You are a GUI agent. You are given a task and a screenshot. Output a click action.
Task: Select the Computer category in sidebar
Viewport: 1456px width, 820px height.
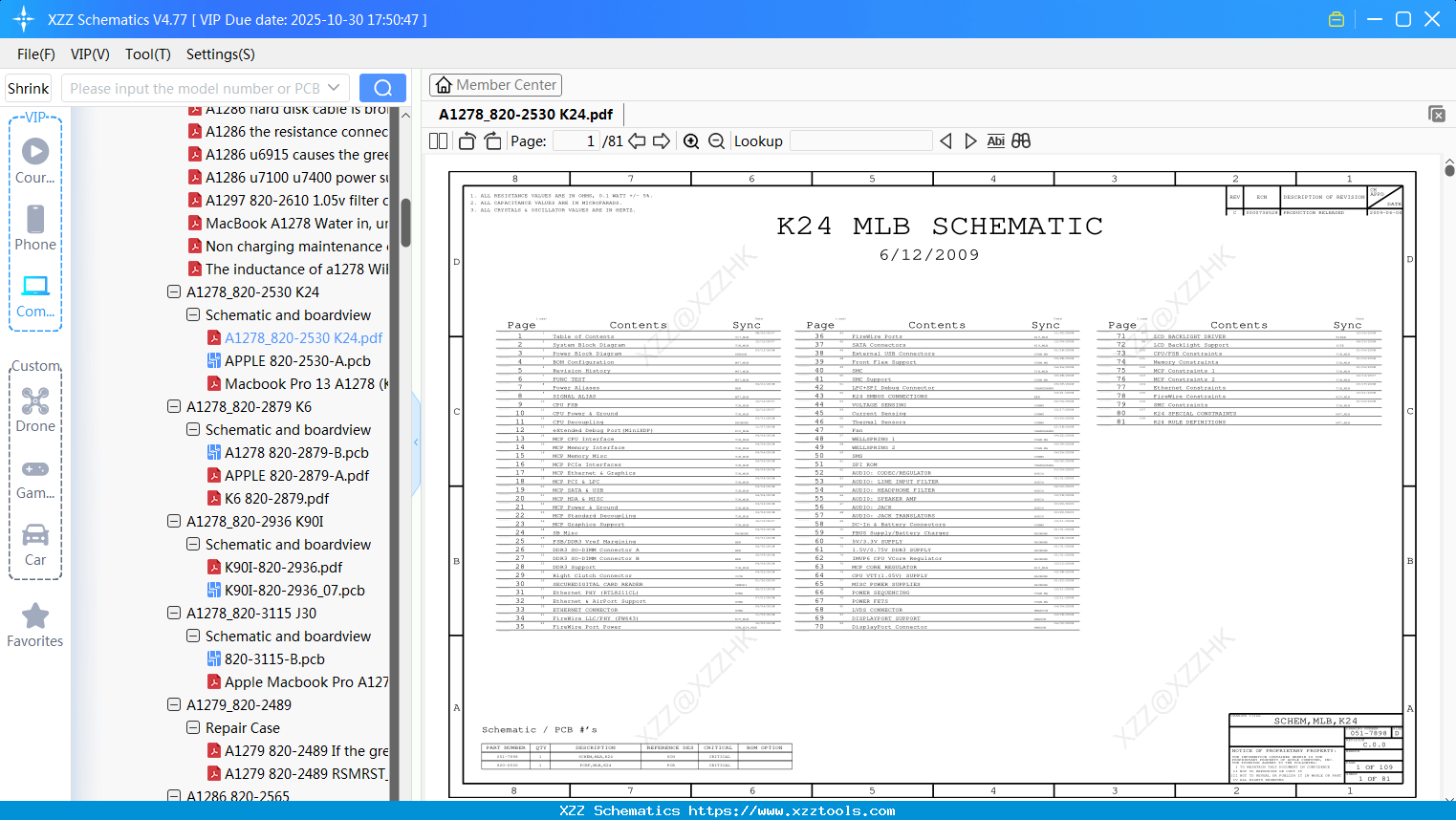click(35, 296)
